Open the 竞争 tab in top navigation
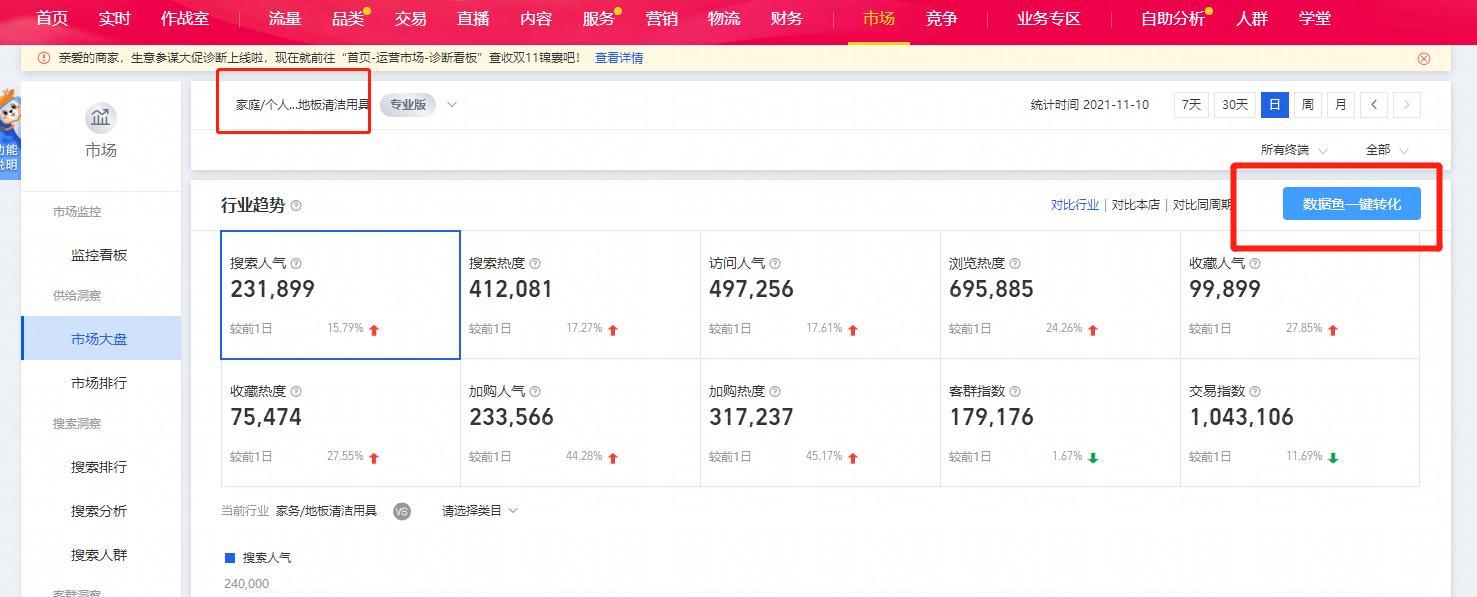This screenshot has height=597, width=1477. [x=941, y=19]
